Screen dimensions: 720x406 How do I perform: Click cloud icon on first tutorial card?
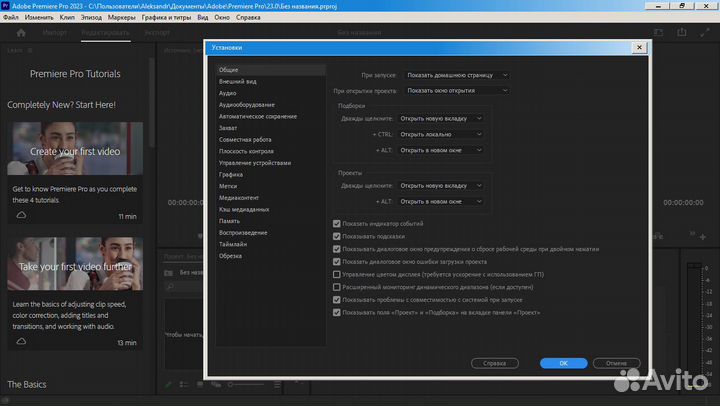pyautogui.click(x=21, y=215)
